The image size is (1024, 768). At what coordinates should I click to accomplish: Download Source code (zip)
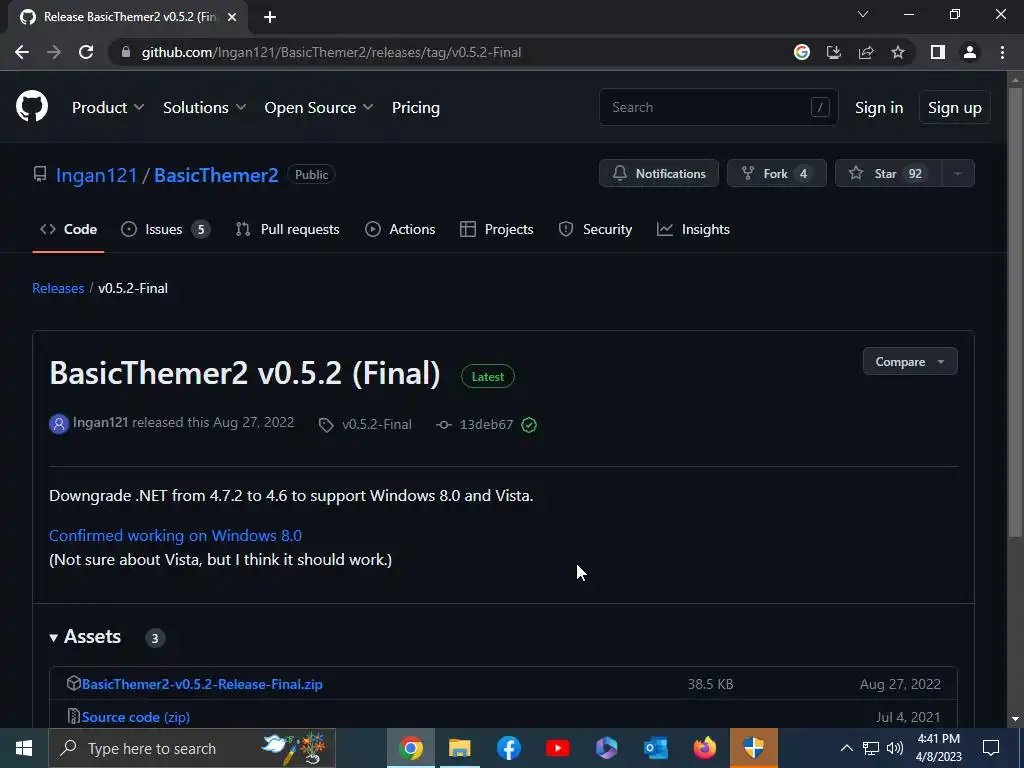[x=136, y=716]
